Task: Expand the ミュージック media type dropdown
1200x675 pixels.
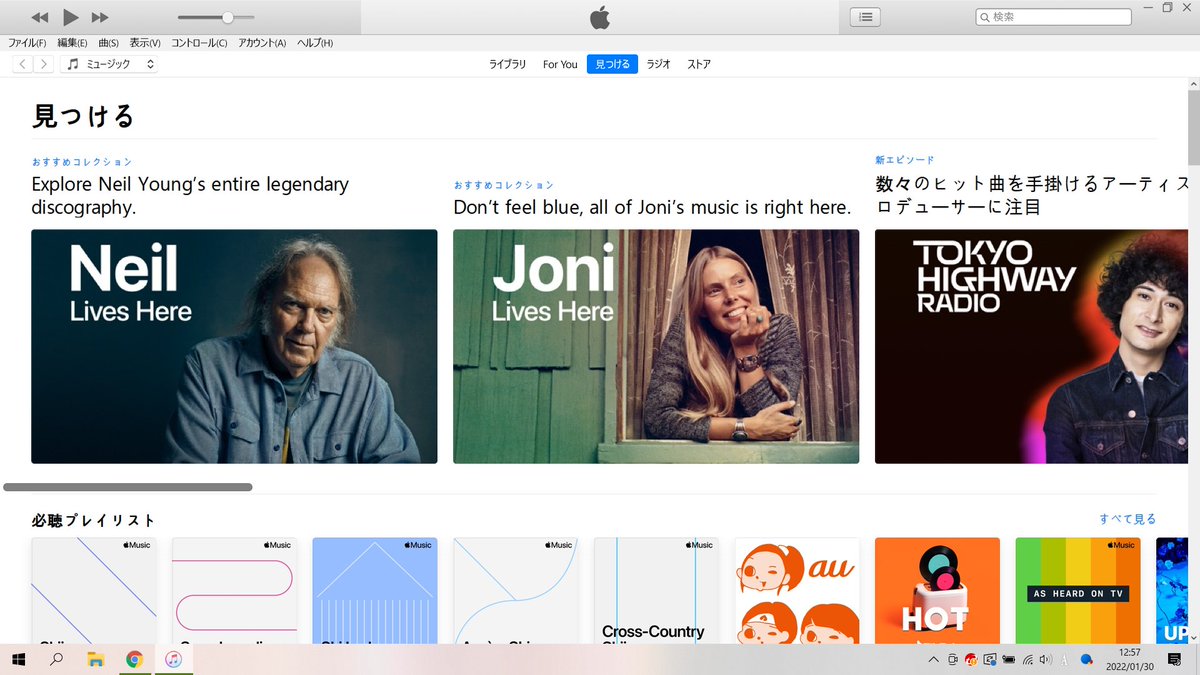Action: [x=109, y=64]
